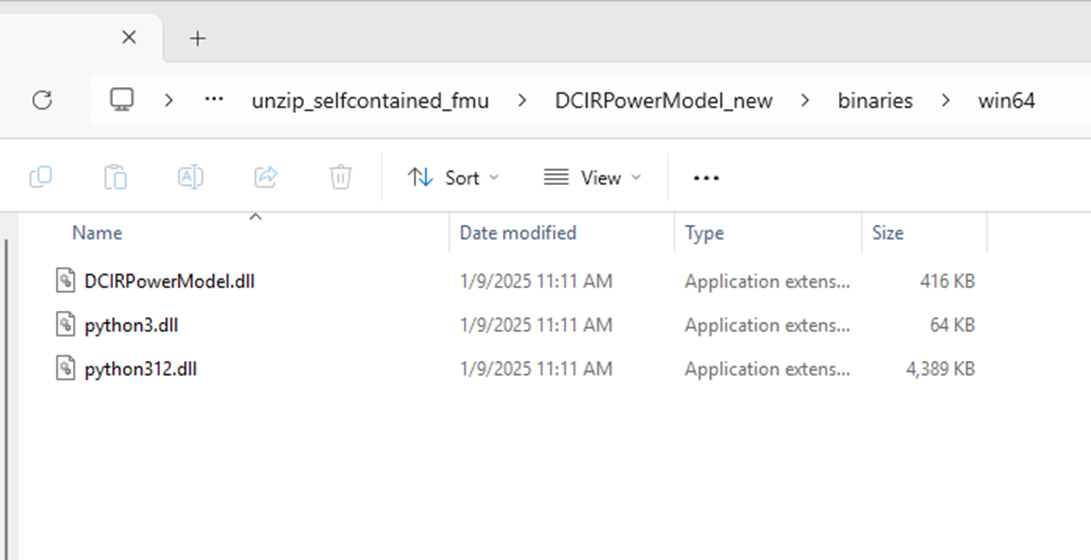
Task: Add a new Explorer tab
Action: coord(198,39)
